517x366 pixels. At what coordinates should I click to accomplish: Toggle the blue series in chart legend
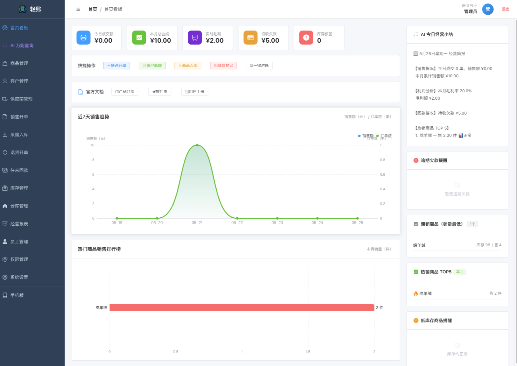click(366, 136)
